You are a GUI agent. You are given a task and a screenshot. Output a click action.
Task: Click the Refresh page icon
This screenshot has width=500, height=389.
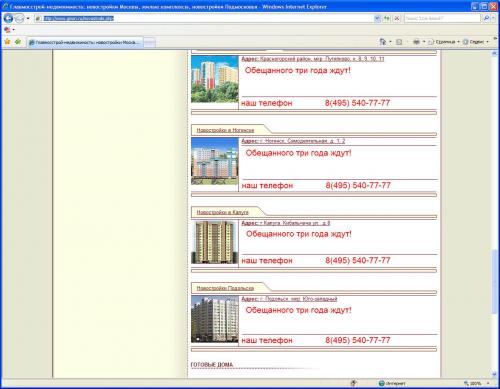387,18
